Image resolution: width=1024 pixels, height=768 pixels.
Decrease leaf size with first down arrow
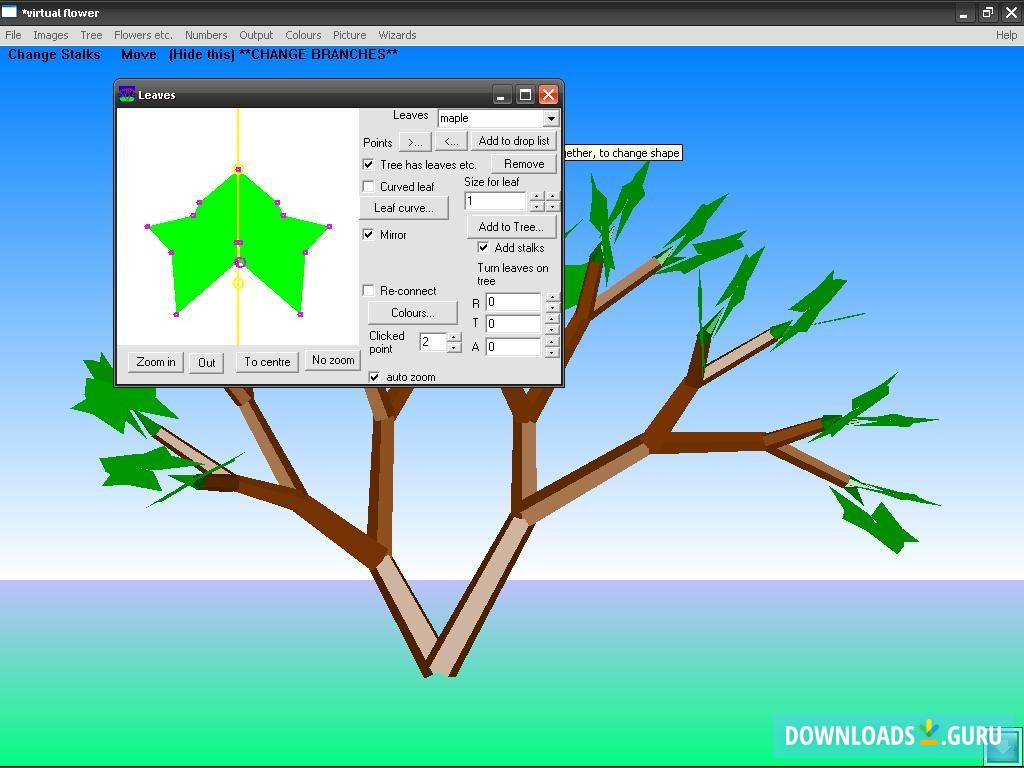point(537,206)
